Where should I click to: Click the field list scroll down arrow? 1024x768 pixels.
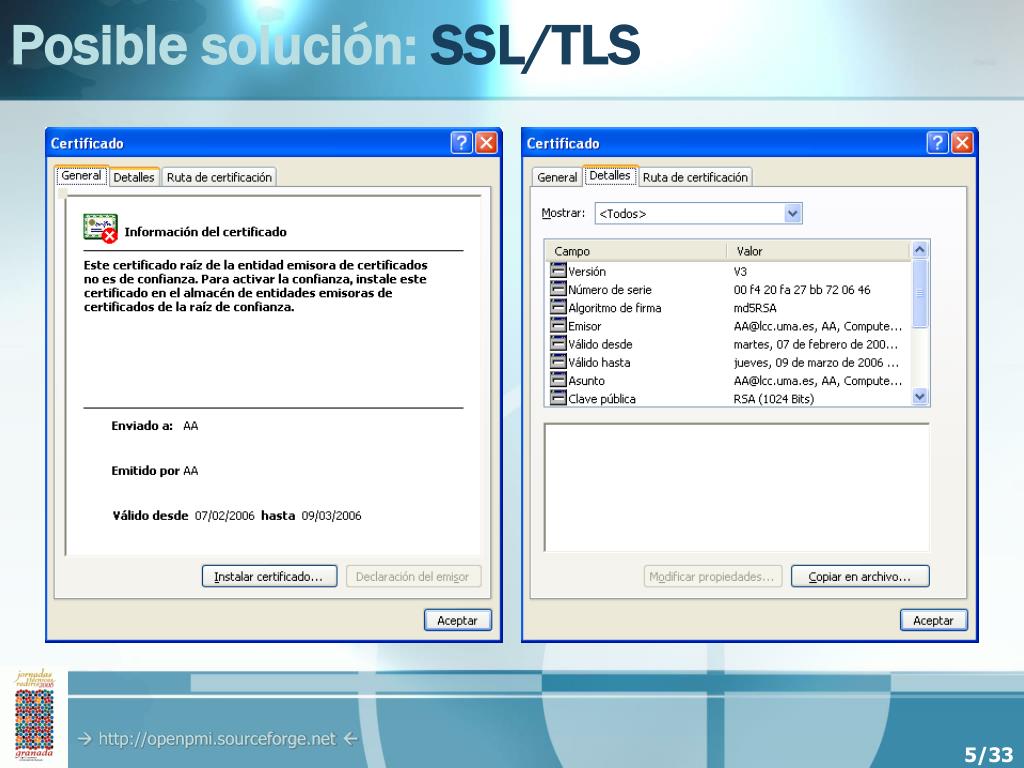[920, 396]
